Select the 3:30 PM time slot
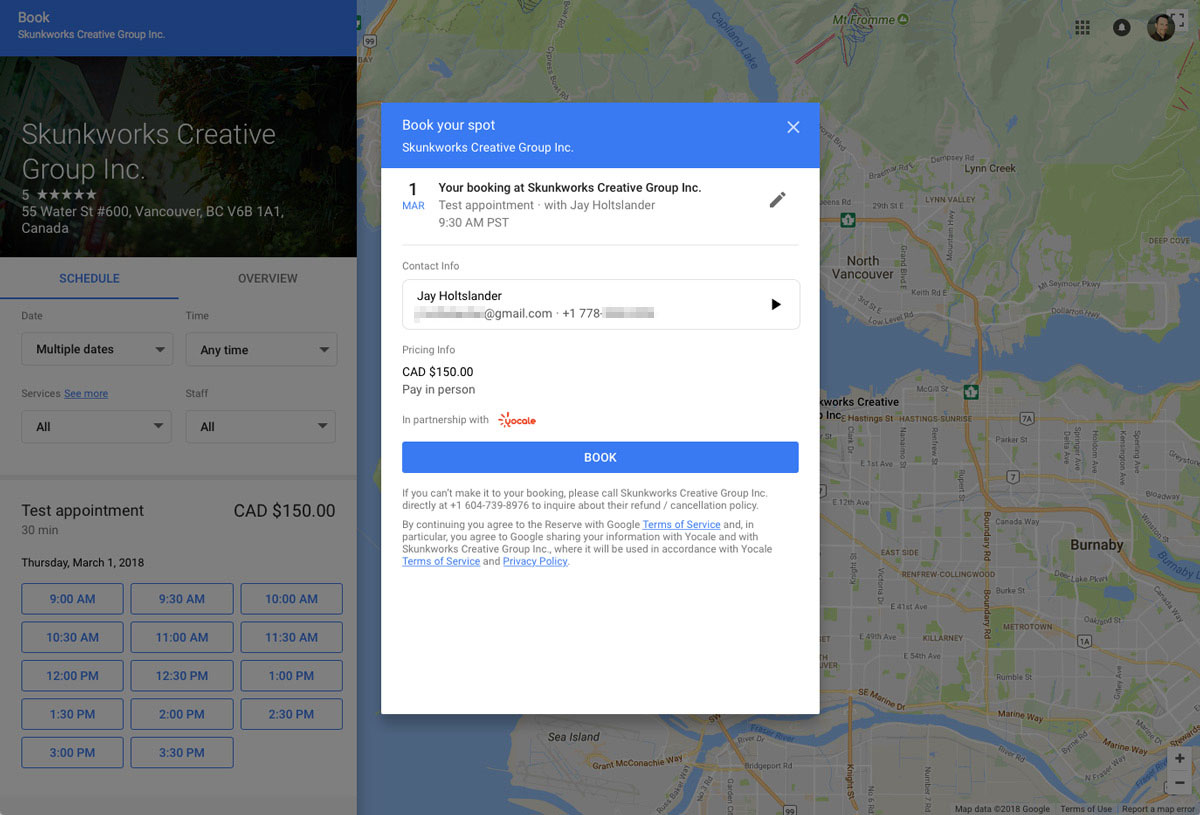Viewport: 1200px width, 815px height. coord(182,753)
